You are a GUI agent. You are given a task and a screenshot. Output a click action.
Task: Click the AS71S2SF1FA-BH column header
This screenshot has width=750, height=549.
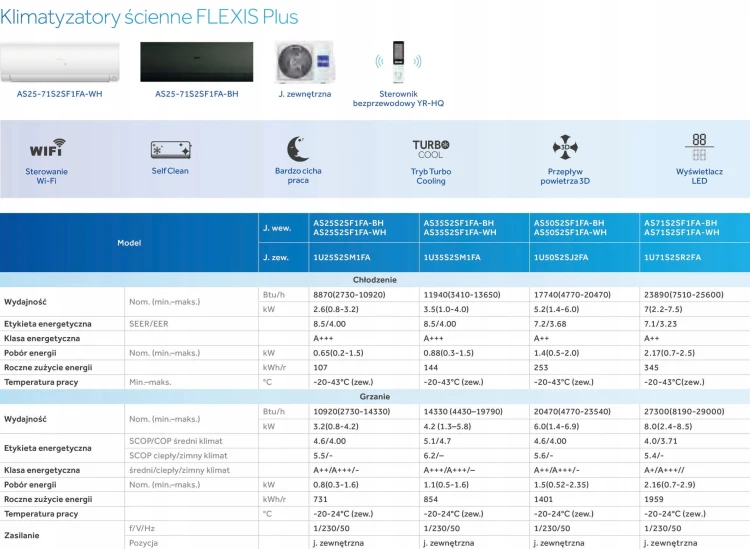tap(695, 228)
